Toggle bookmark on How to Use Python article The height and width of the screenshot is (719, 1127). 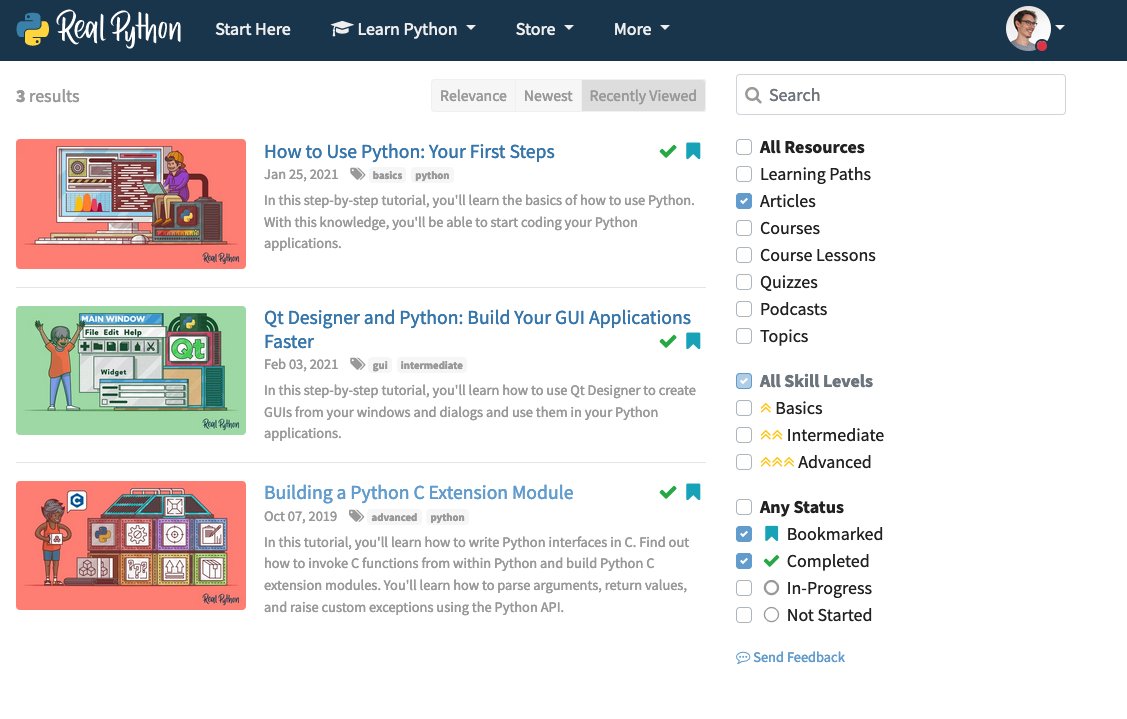(693, 151)
